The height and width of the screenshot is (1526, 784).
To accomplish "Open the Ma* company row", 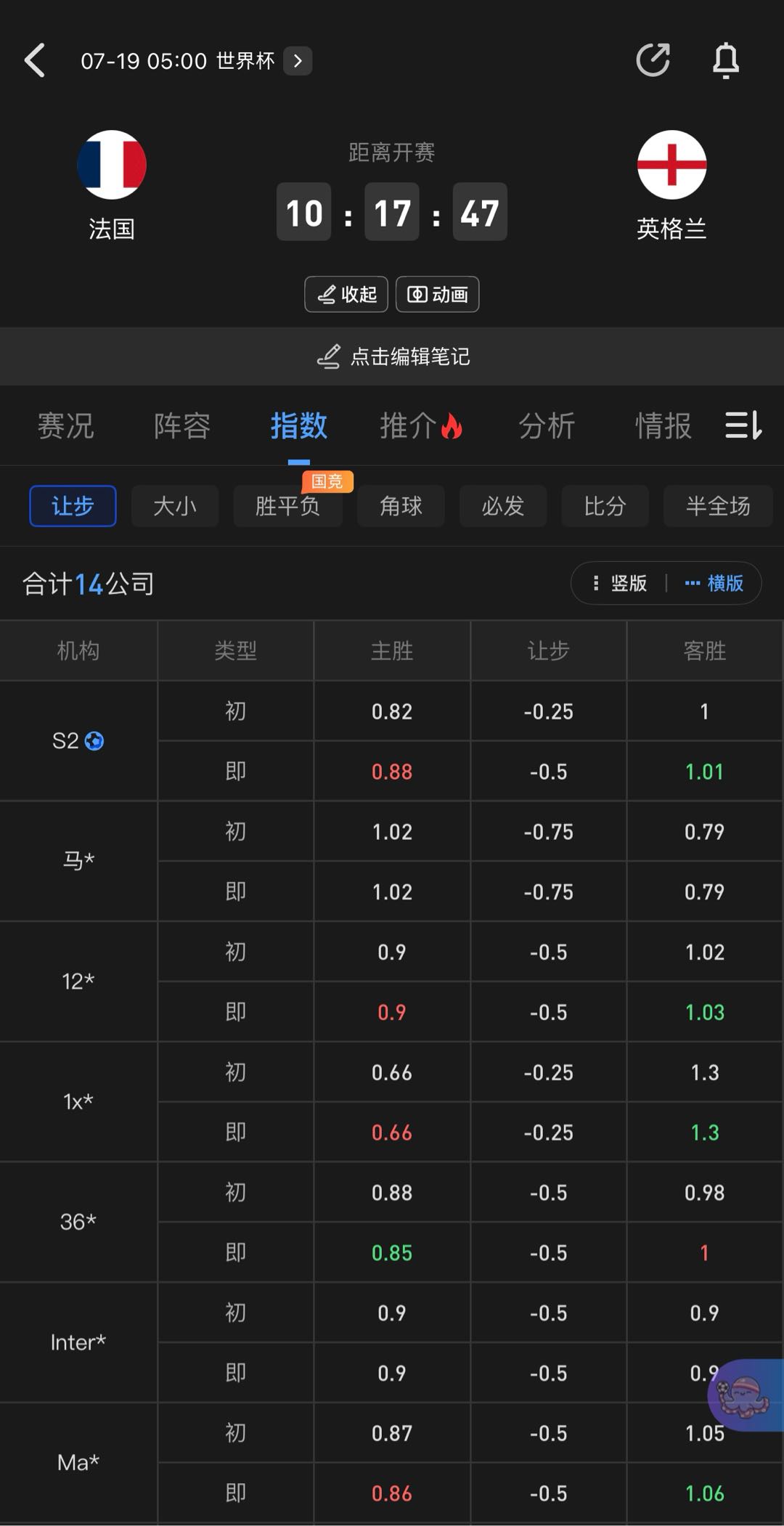I will 78,1463.
